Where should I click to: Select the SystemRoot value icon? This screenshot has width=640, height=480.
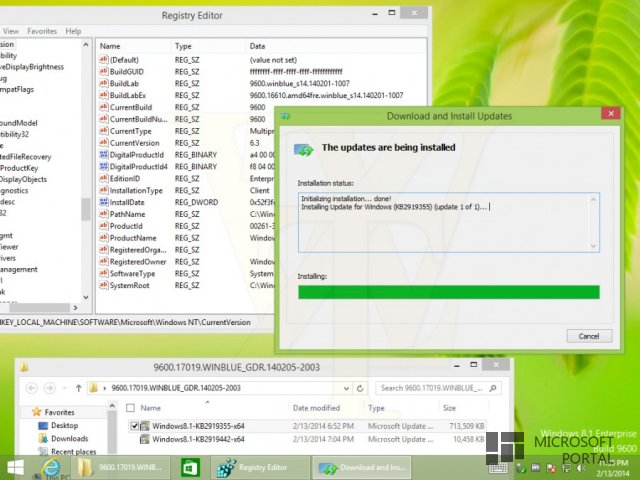click(x=104, y=285)
